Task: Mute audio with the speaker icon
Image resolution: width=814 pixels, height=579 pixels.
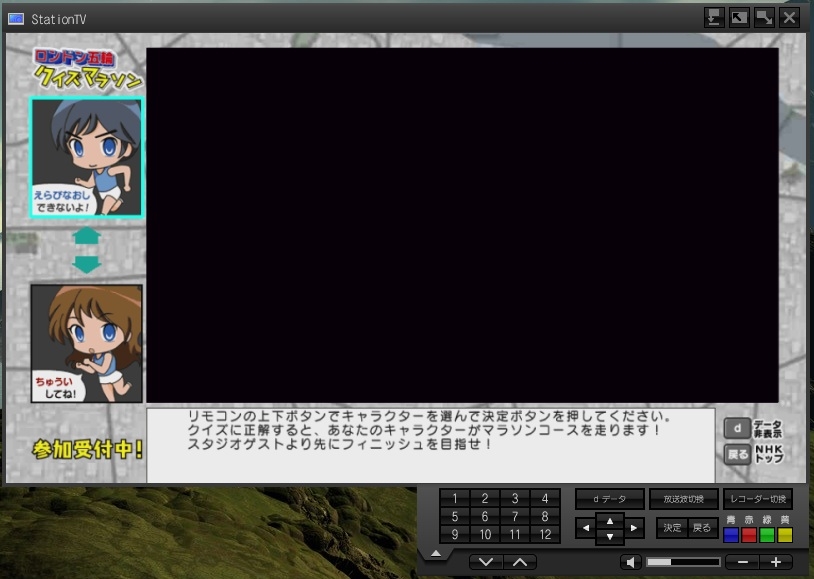Action: coord(632,562)
